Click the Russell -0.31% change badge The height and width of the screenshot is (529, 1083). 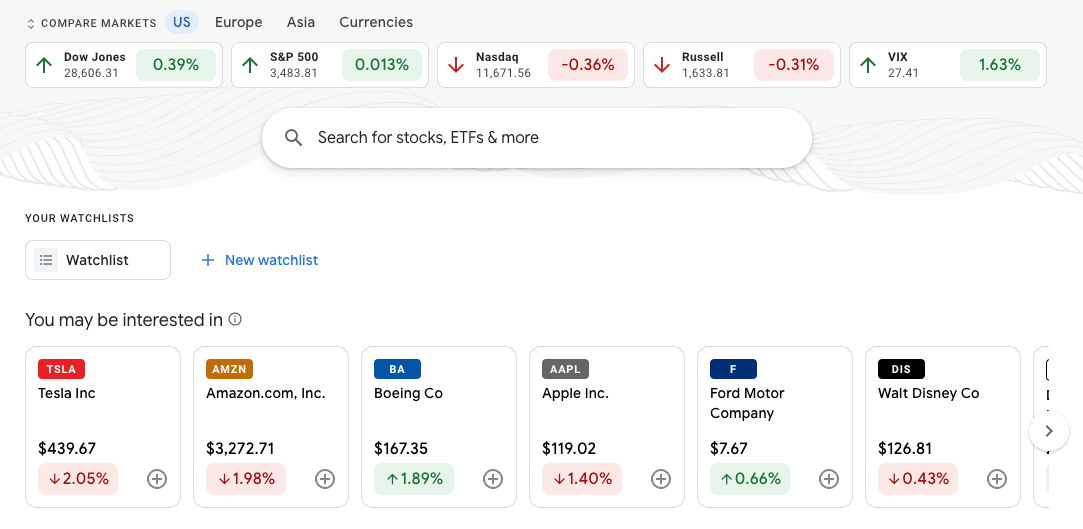tap(794, 65)
